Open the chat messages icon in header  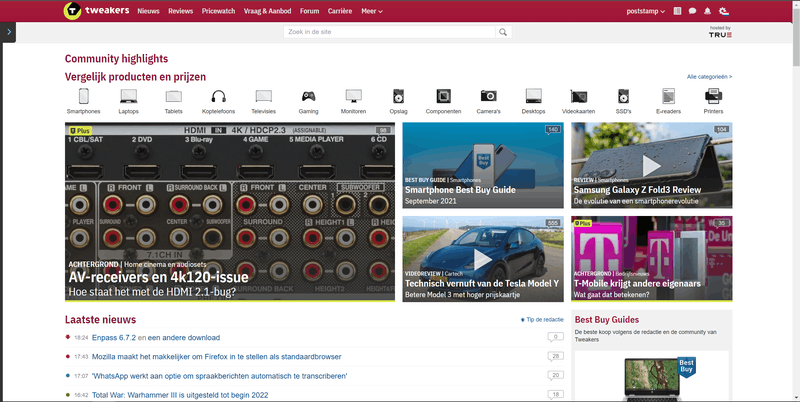692,11
